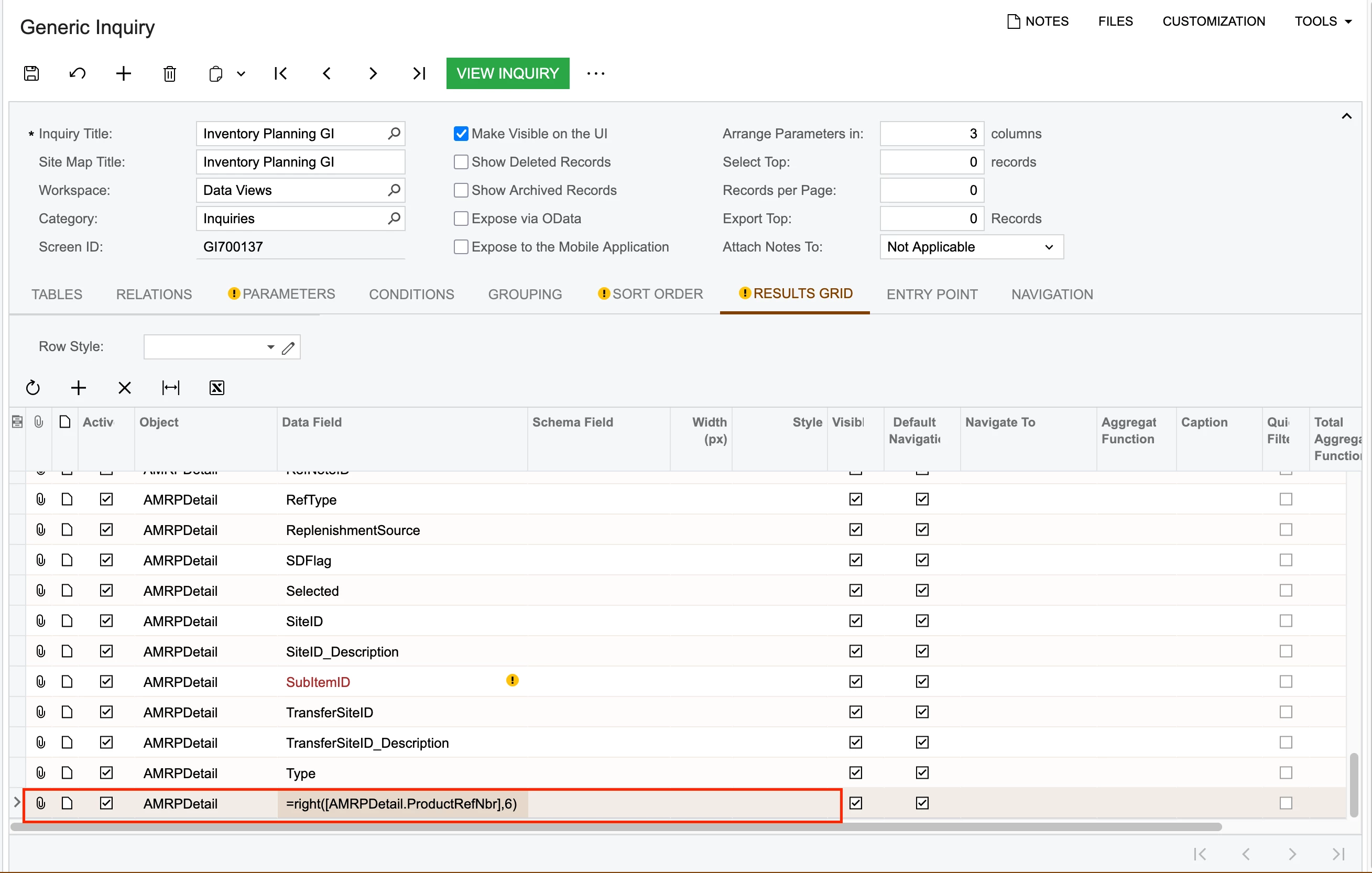Image resolution: width=1372 pixels, height=873 pixels.
Task: Expand the Row Style combo box
Action: 270,347
